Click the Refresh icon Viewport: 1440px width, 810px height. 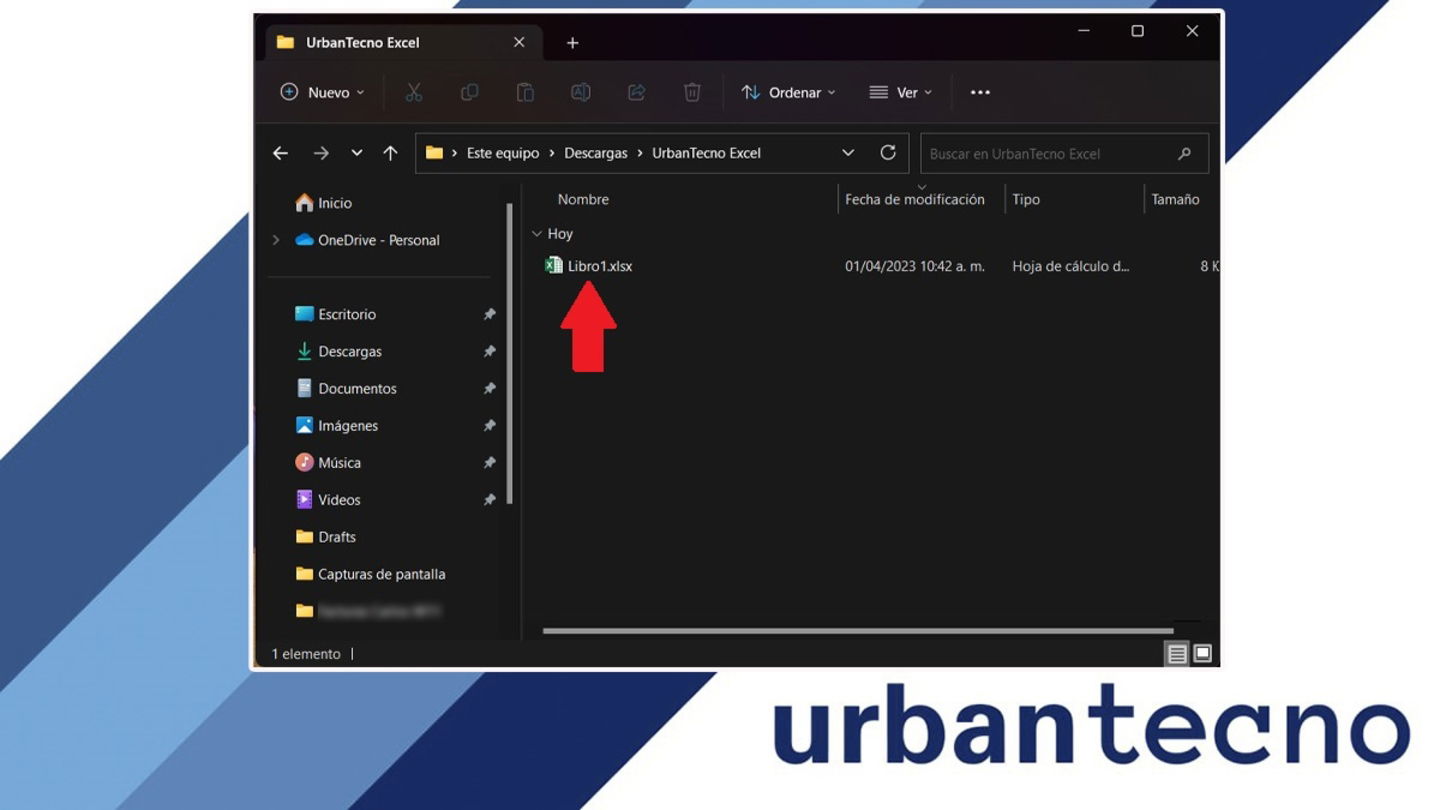coord(888,153)
